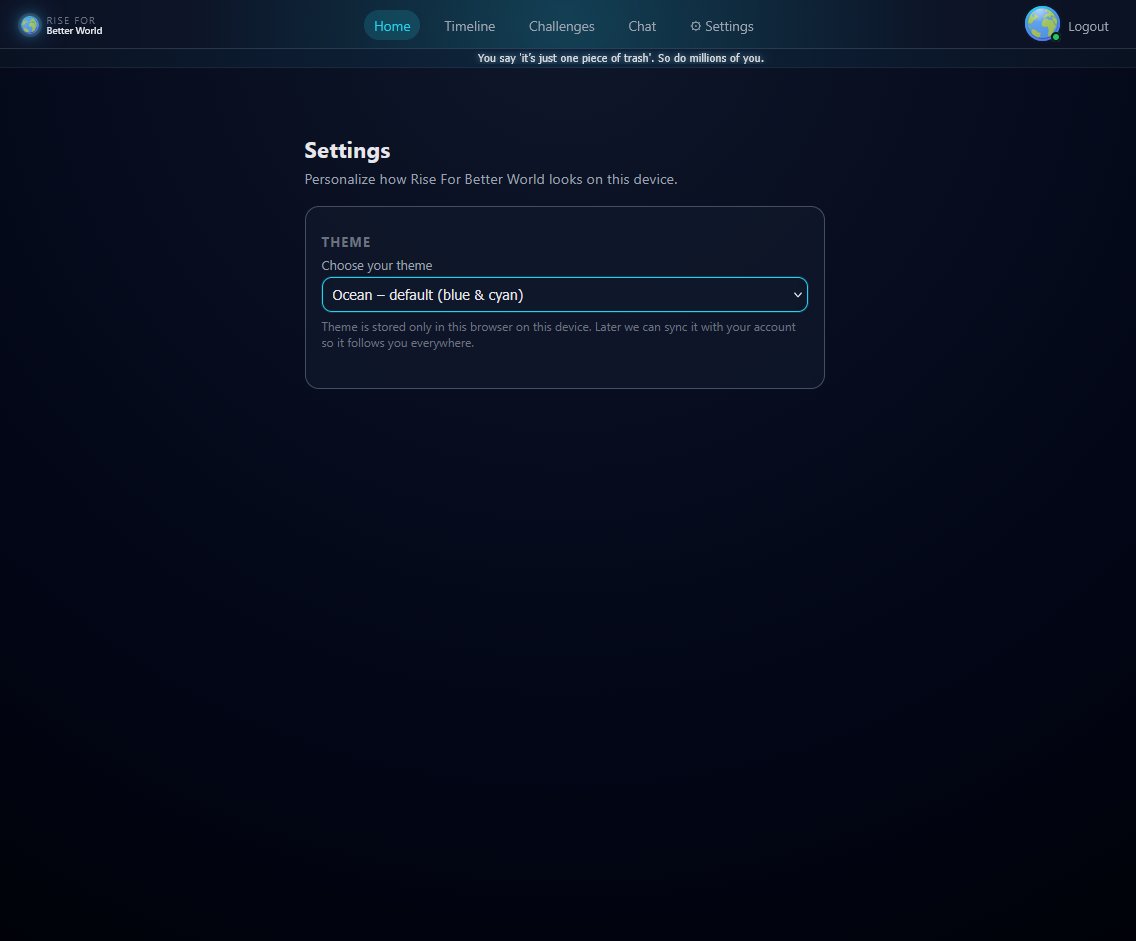Click the THEME section heading
This screenshot has width=1136, height=941.
(346, 241)
